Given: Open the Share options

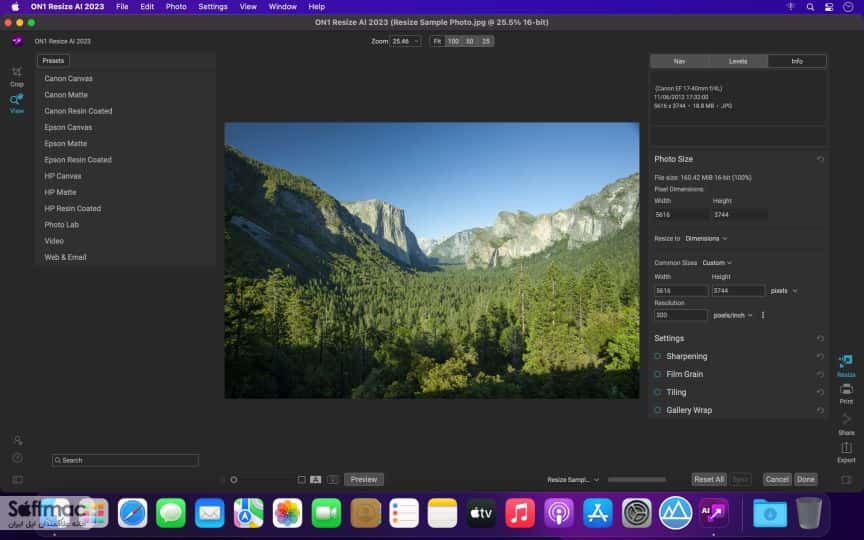Looking at the screenshot, I should [x=846, y=424].
